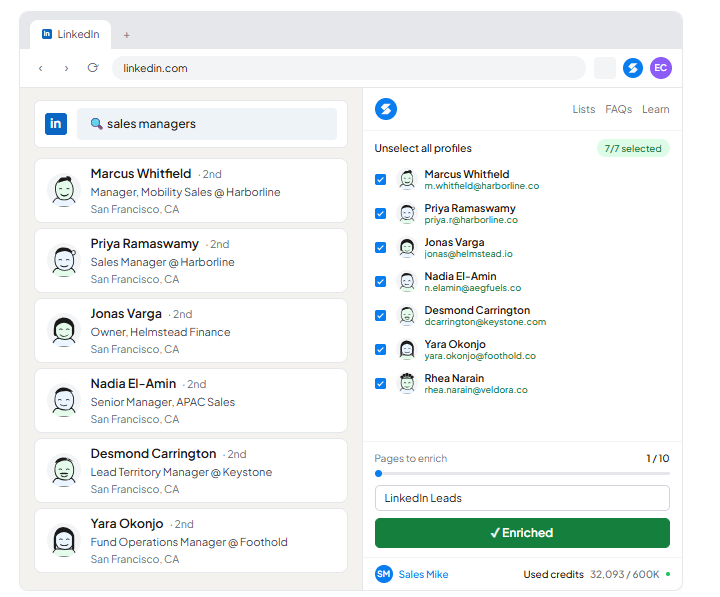Click Nadia El-Amin's avatar in search results

[64, 400]
